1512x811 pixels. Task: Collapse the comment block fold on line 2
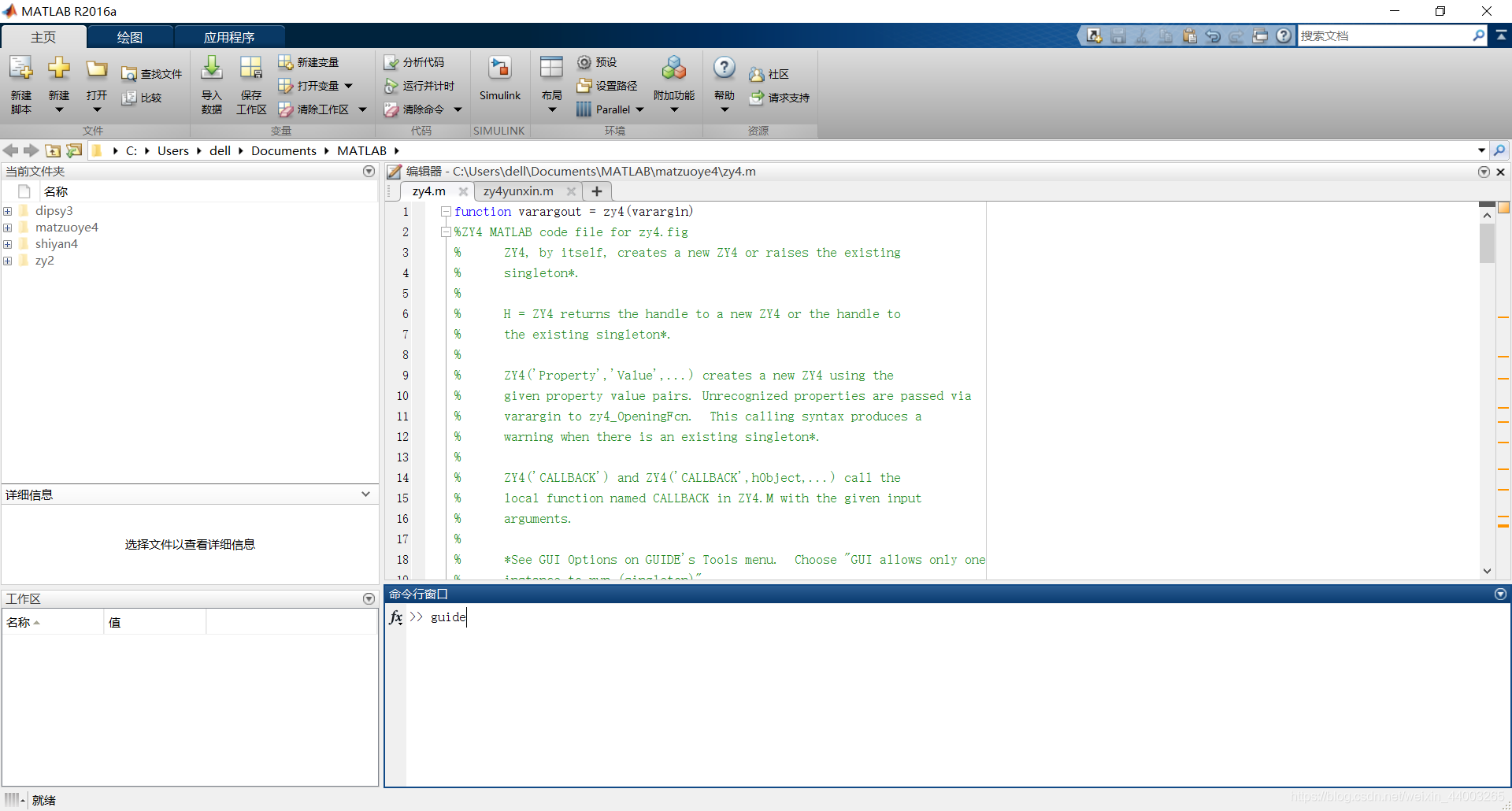point(446,232)
